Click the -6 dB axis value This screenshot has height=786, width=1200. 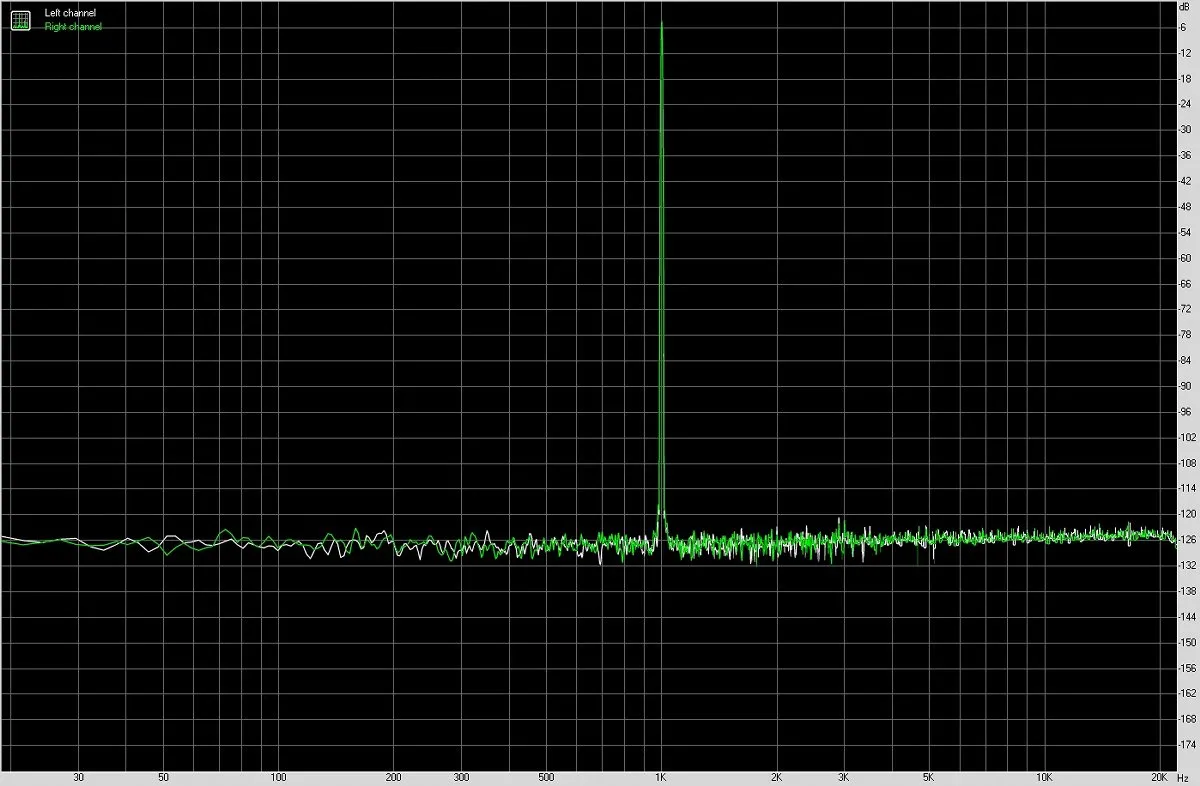tap(1183, 27)
